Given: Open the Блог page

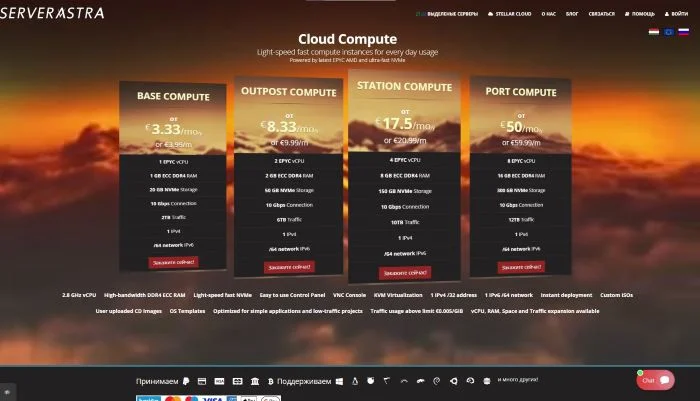Looking at the screenshot, I should point(572,14).
